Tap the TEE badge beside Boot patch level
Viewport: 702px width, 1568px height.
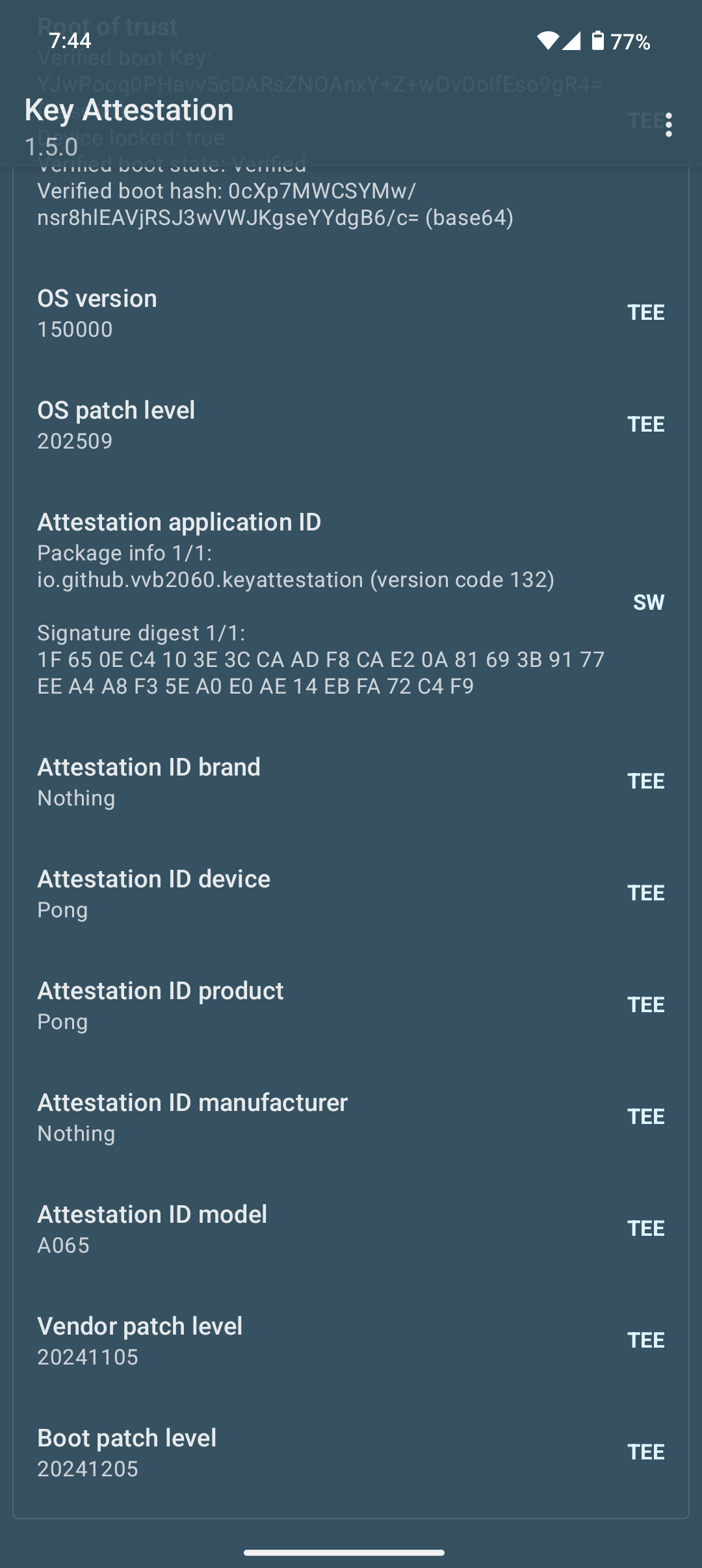pos(645,1452)
